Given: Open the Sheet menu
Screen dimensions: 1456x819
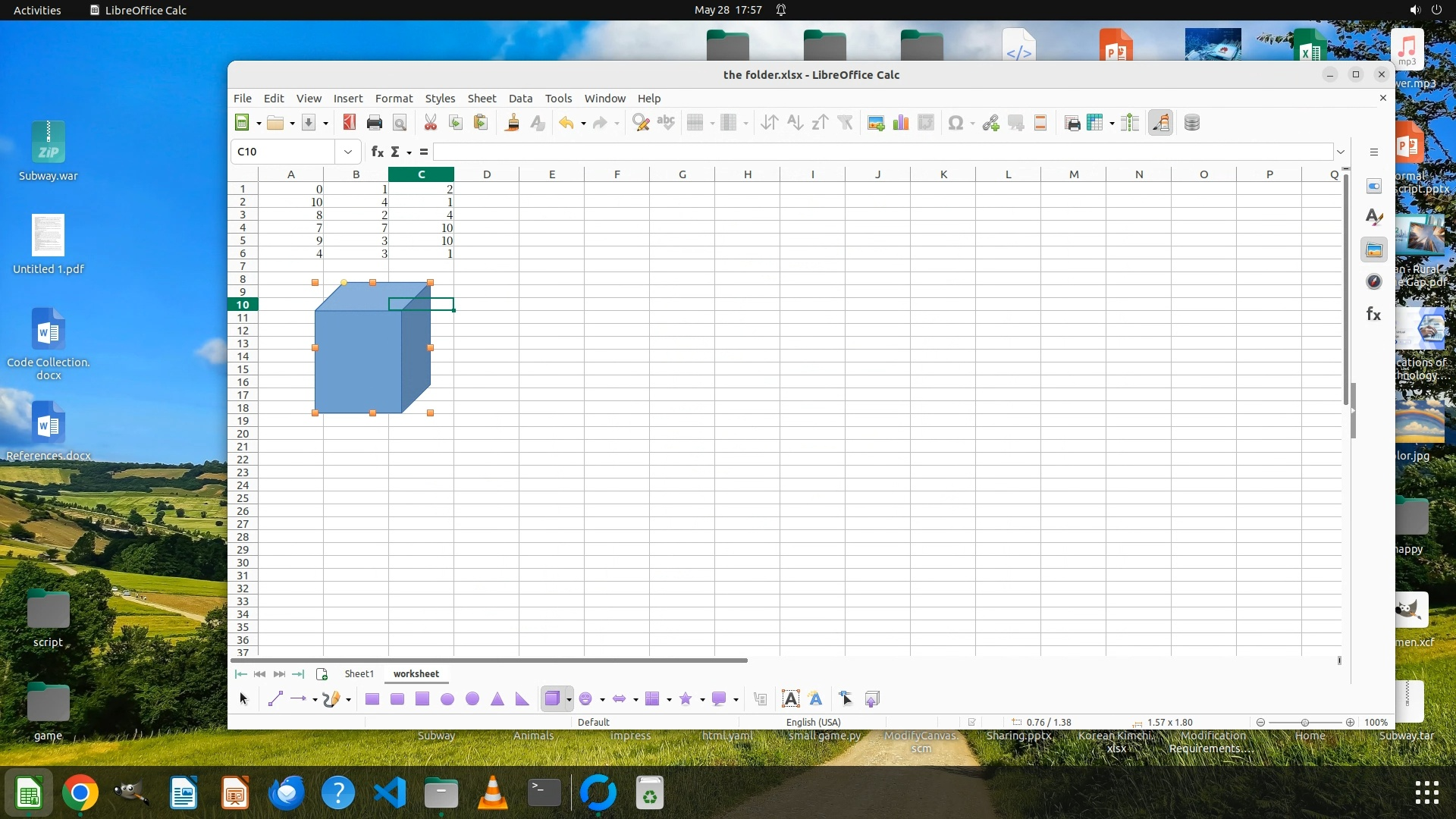Looking at the screenshot, I should click(x=482, y=99).
